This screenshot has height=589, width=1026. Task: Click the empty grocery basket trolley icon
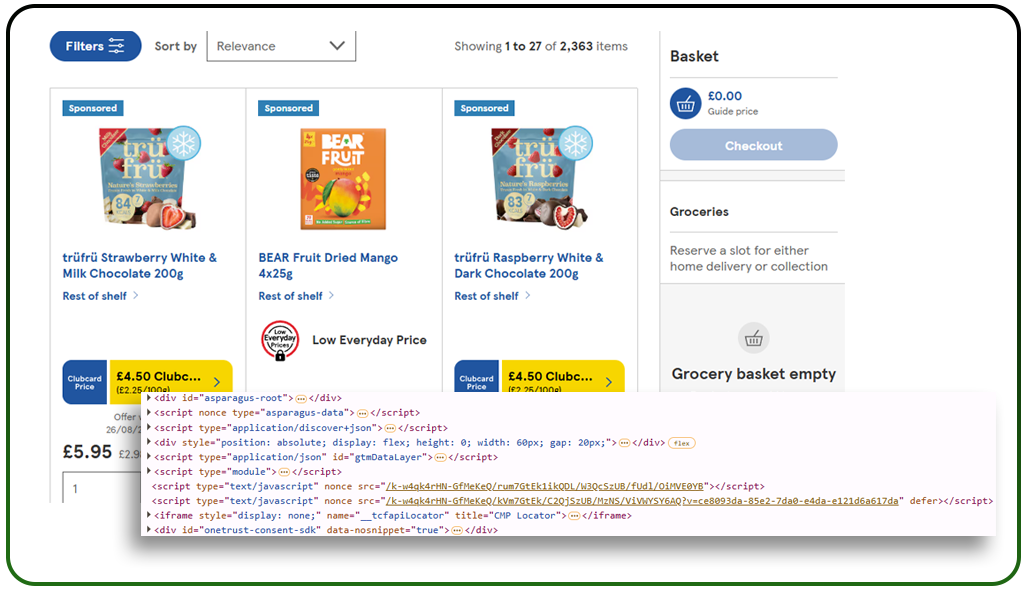point(753,339)
